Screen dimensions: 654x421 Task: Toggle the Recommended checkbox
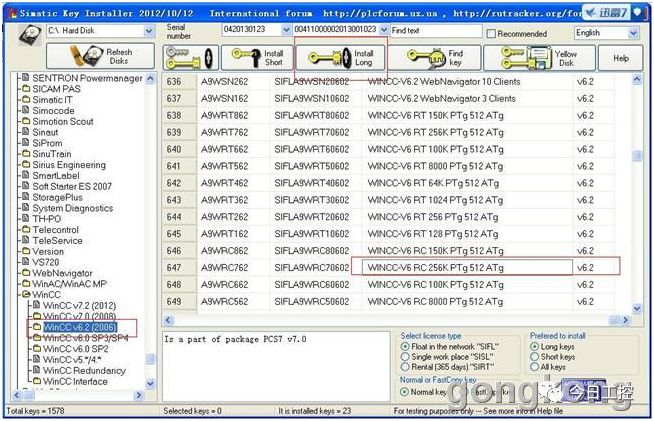click(491, 33)
